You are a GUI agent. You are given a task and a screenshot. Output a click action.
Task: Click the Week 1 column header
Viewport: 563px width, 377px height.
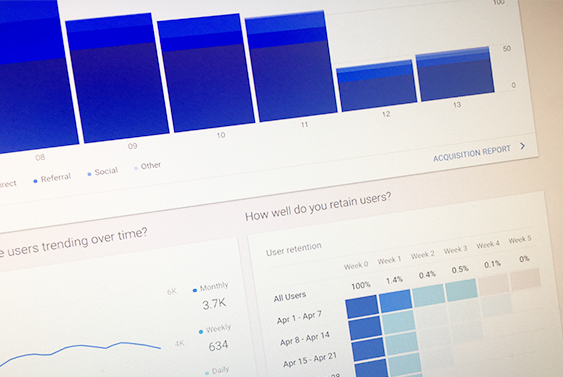[x=389, y=260]
